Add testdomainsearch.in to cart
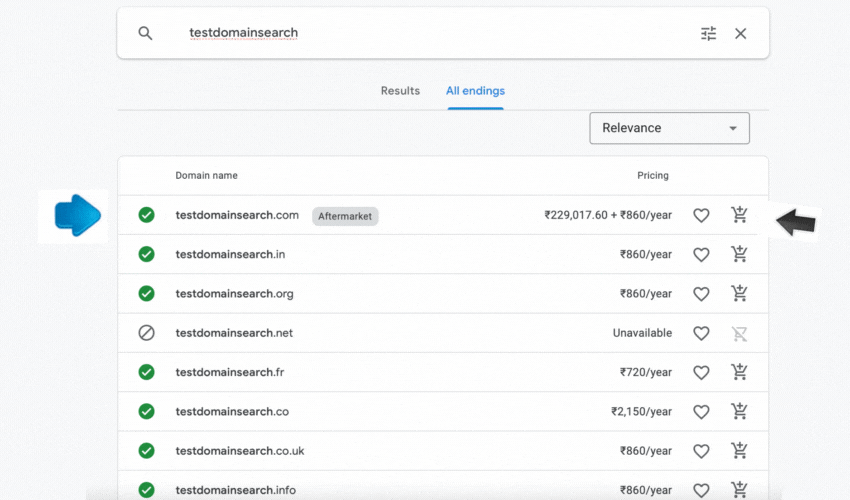This screenshot has width=850, height=500. (739, 254)
